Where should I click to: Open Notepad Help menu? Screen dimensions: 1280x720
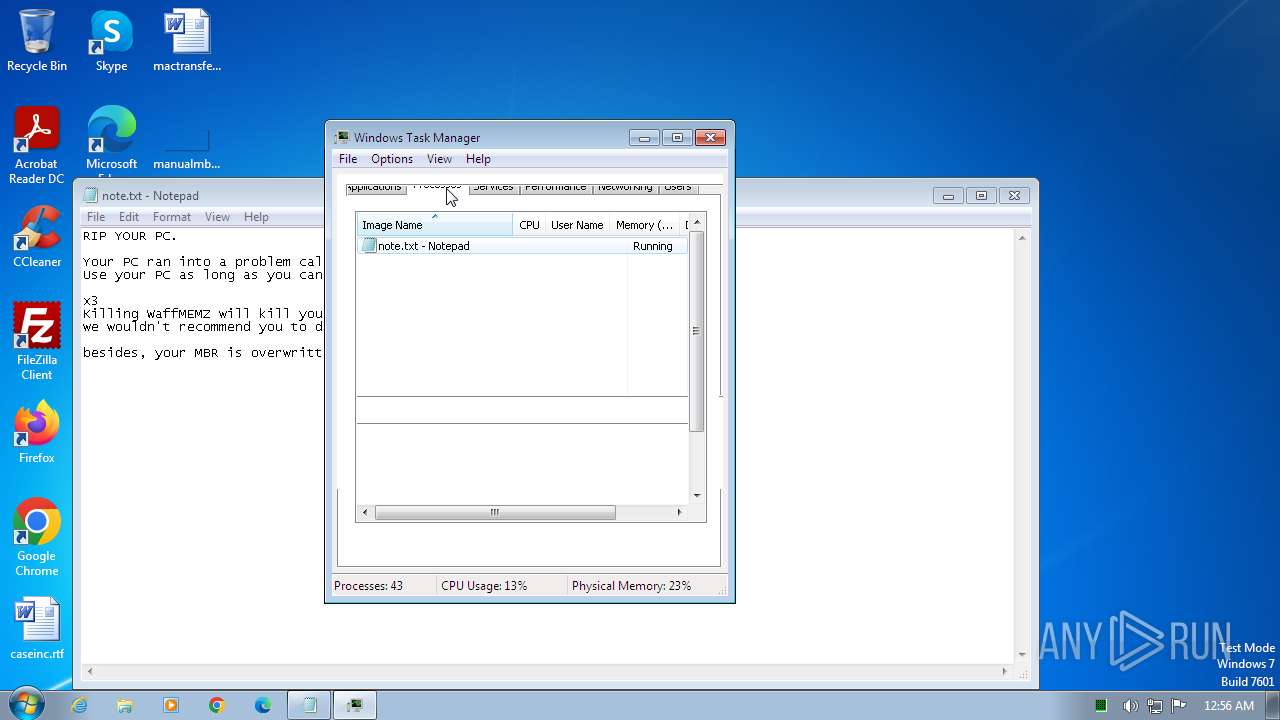pos(256,217)
